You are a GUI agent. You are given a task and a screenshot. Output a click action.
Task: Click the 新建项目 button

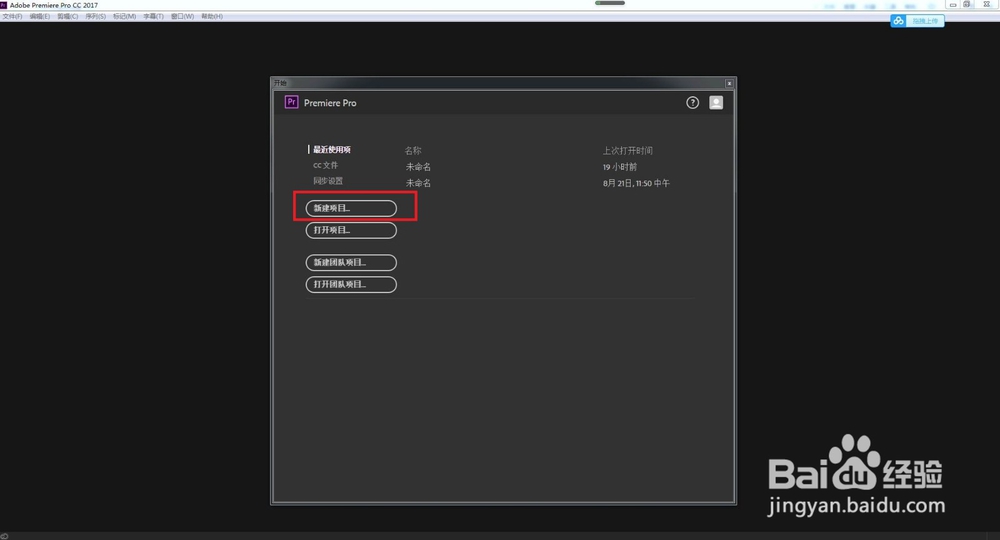351,208
